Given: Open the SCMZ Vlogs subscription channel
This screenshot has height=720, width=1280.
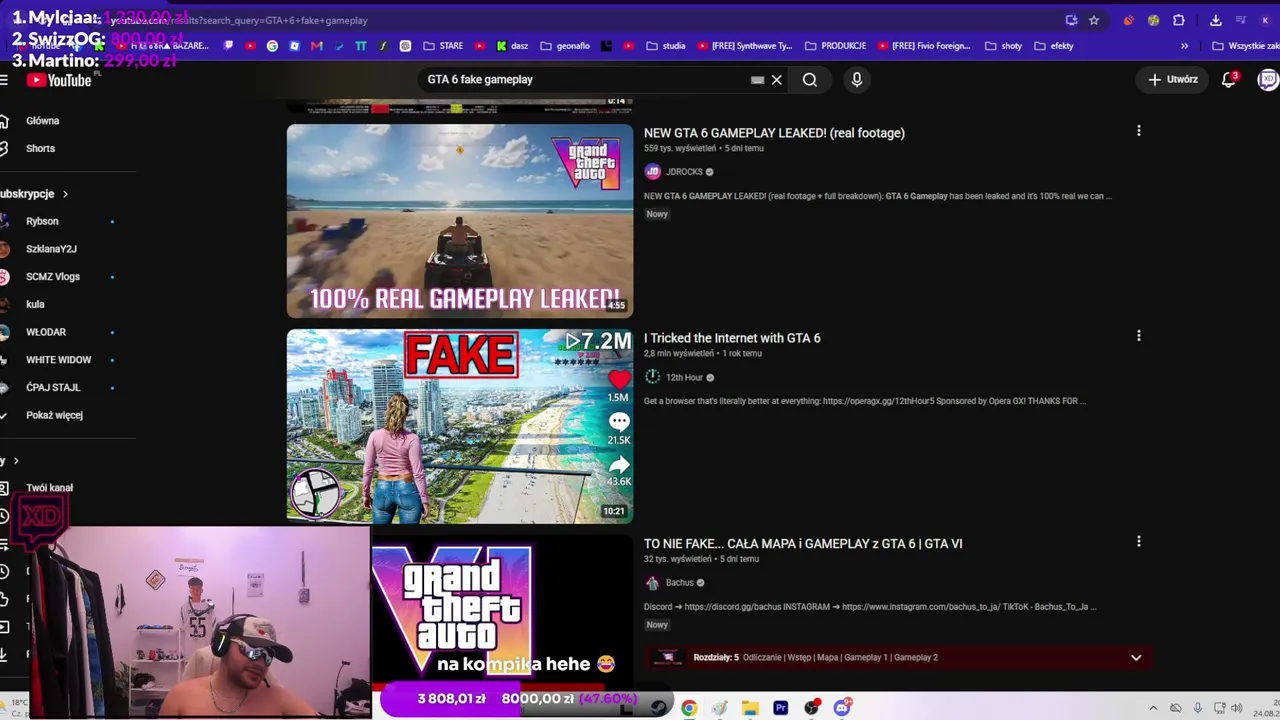Looking at the screenshot, I should pyautogui.click(x=53, y=277).
